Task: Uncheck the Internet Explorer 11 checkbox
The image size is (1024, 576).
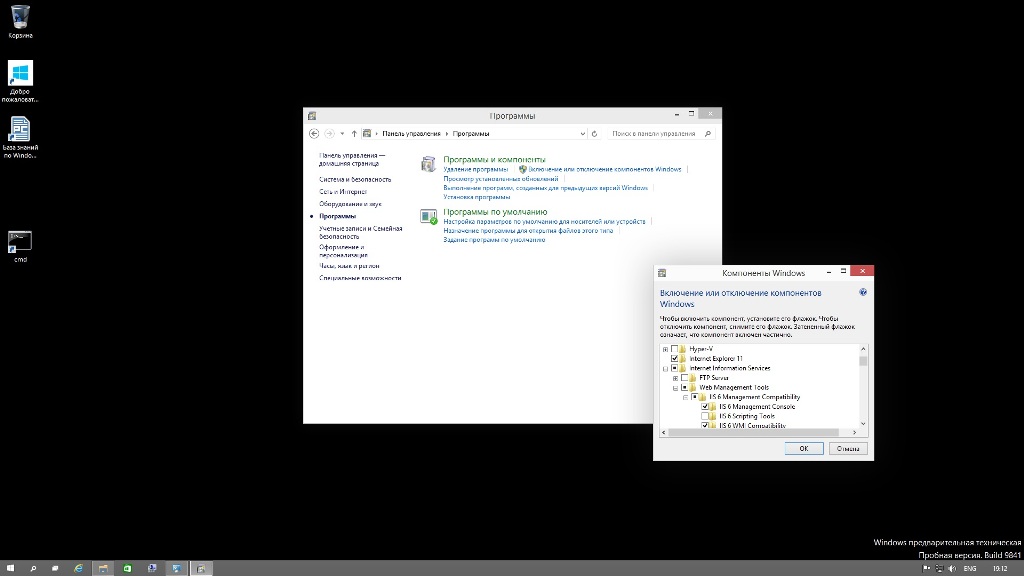Action: pyautogui.click(x=675, y=358)
